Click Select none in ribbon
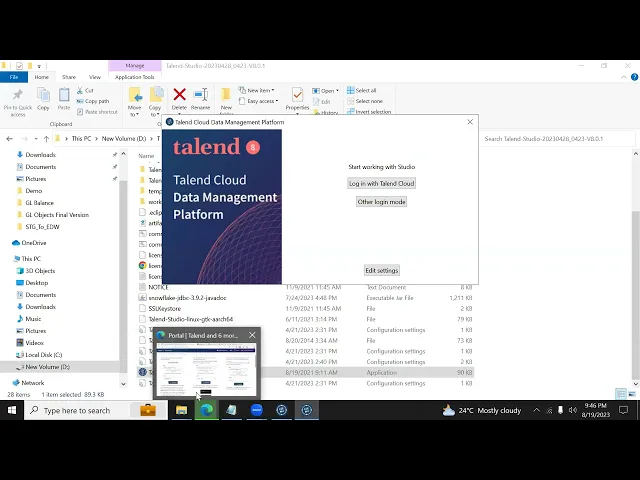 365,101
